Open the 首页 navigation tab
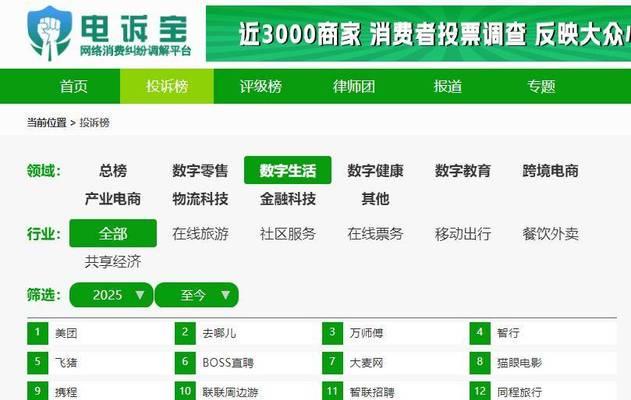 pos(74,86)
